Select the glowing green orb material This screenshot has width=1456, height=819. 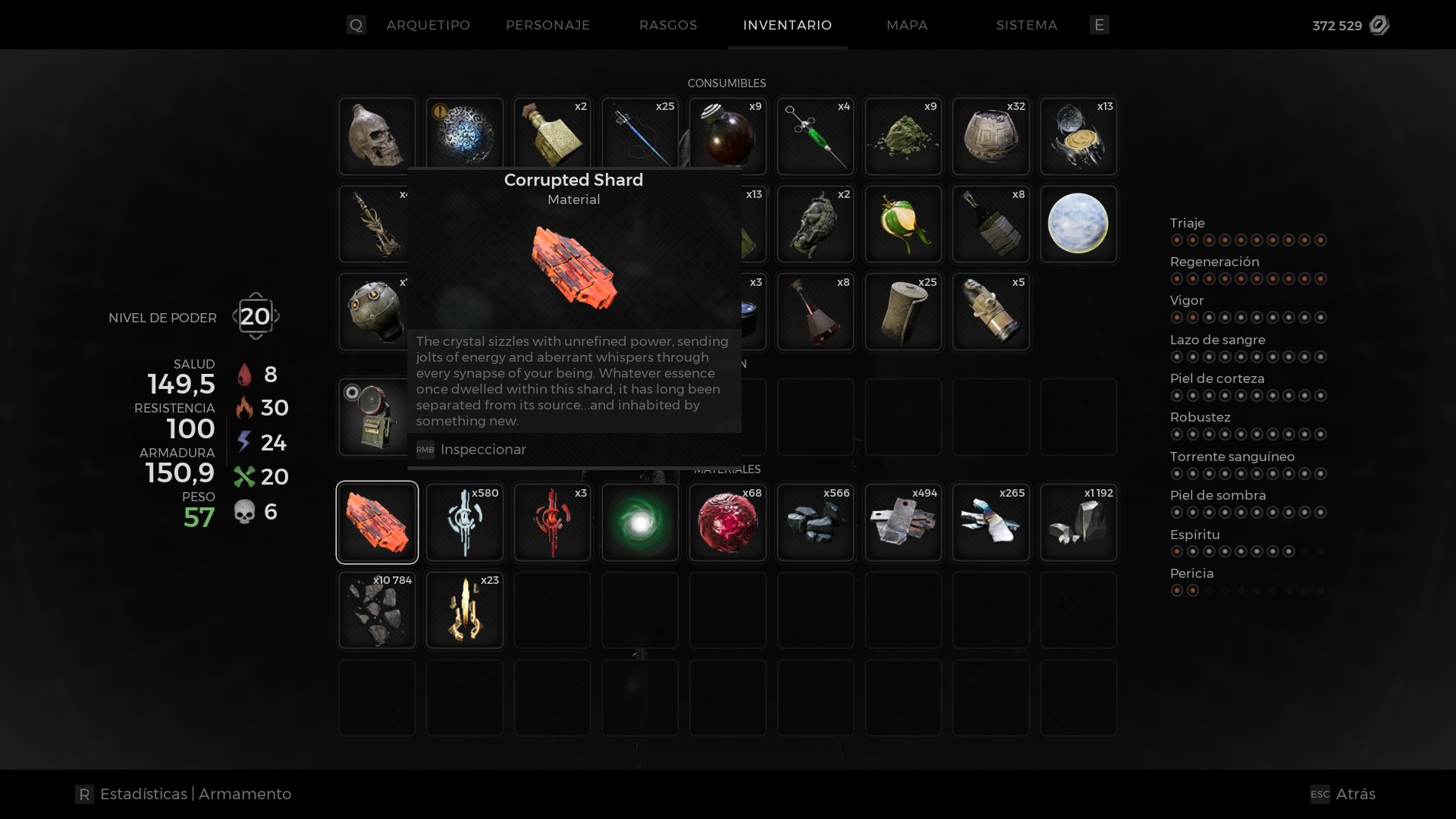[640, 522]
